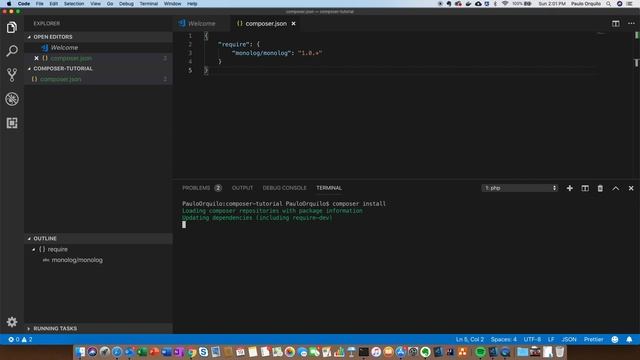Kill the terminal with trash icon
640x360 pixels.
pos(600,188)
